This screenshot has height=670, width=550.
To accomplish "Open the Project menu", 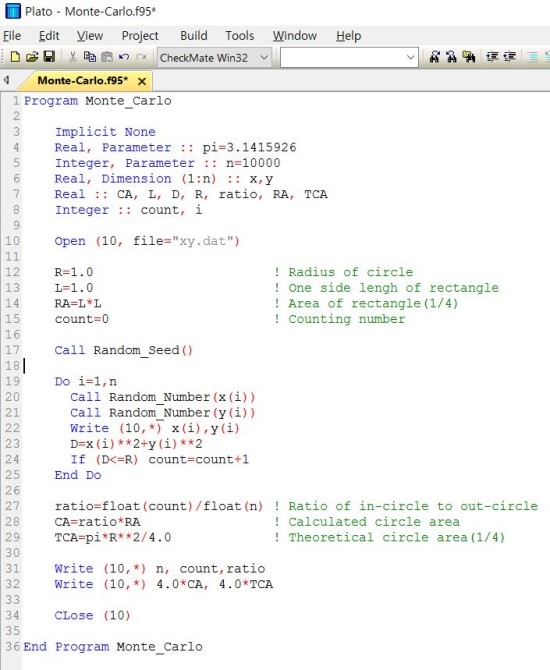I will pyautogui.click(x=140, y=36).
